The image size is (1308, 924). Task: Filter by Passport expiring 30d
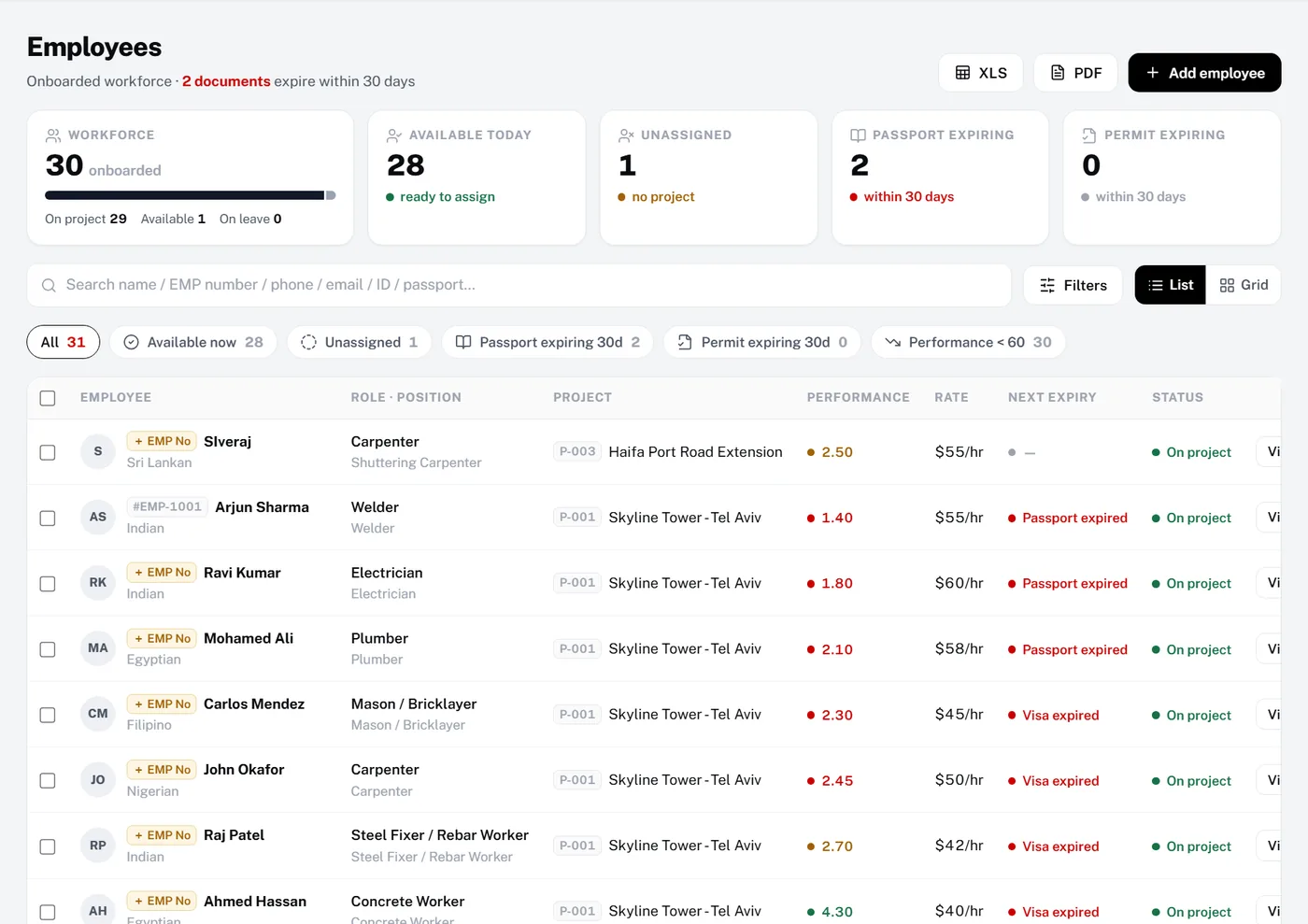548,342
